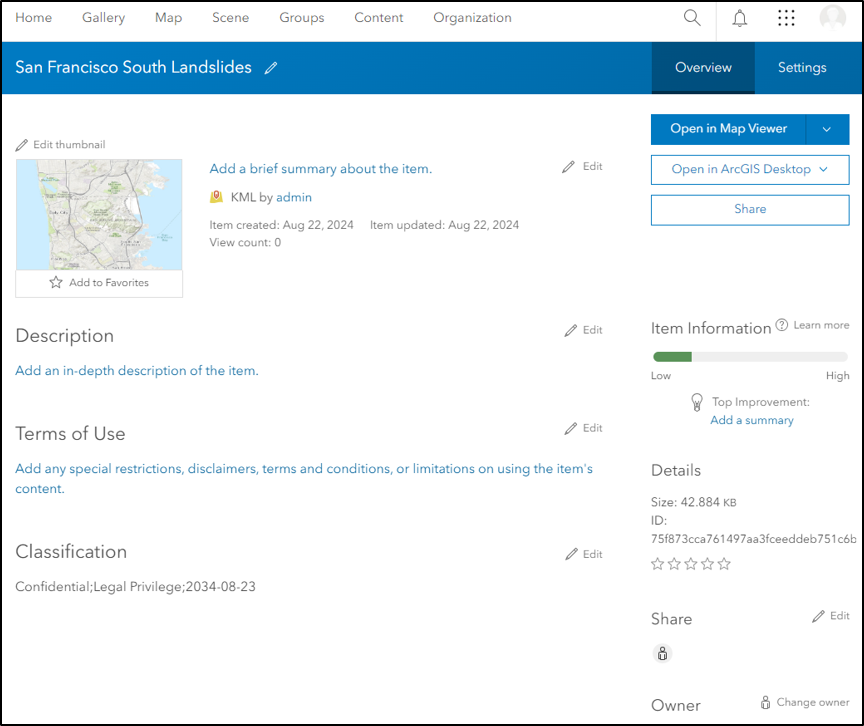Switch to the Settings tab

(x=801, y=68)
